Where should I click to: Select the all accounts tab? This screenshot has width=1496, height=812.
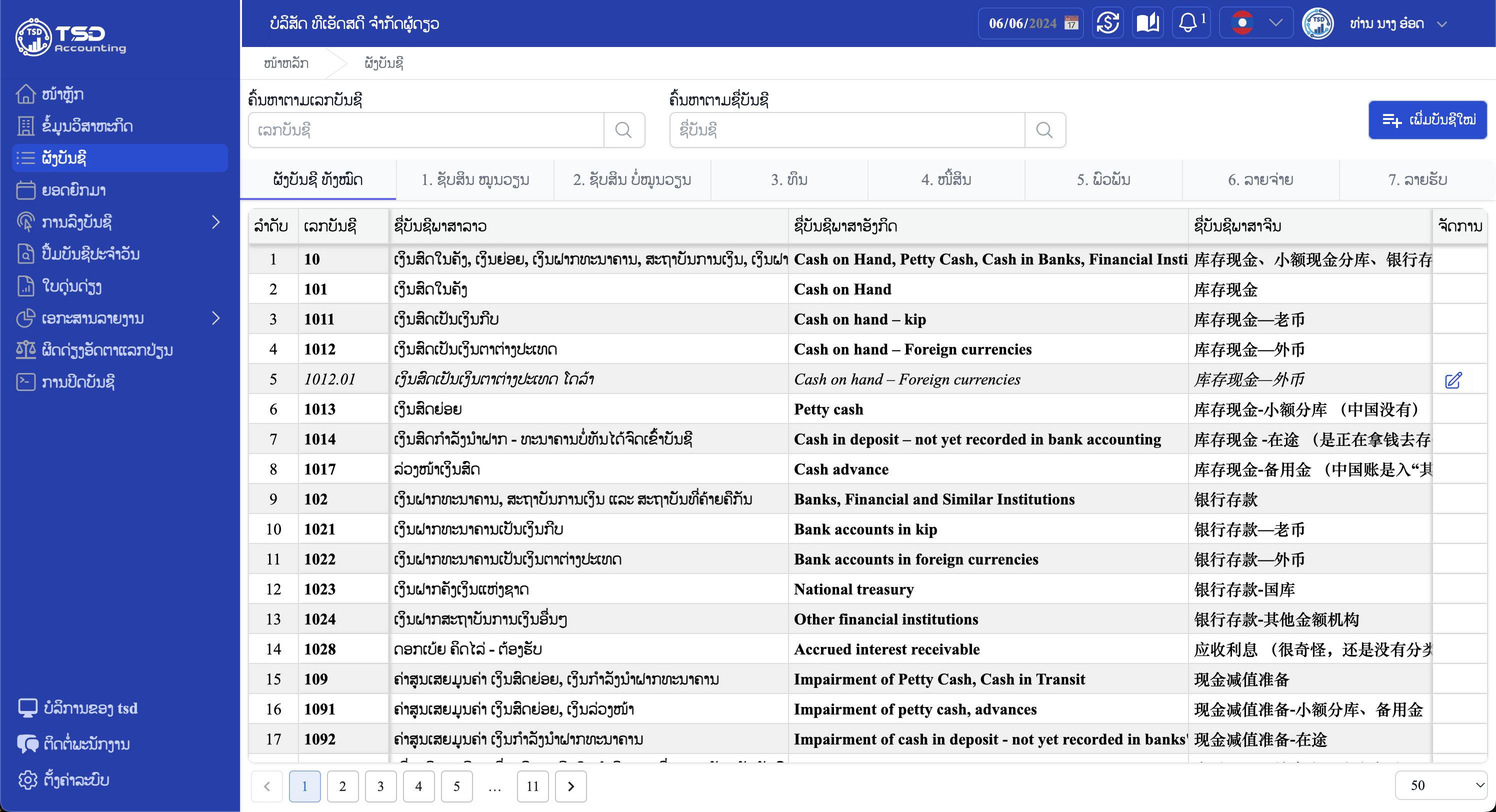(318, 179)
